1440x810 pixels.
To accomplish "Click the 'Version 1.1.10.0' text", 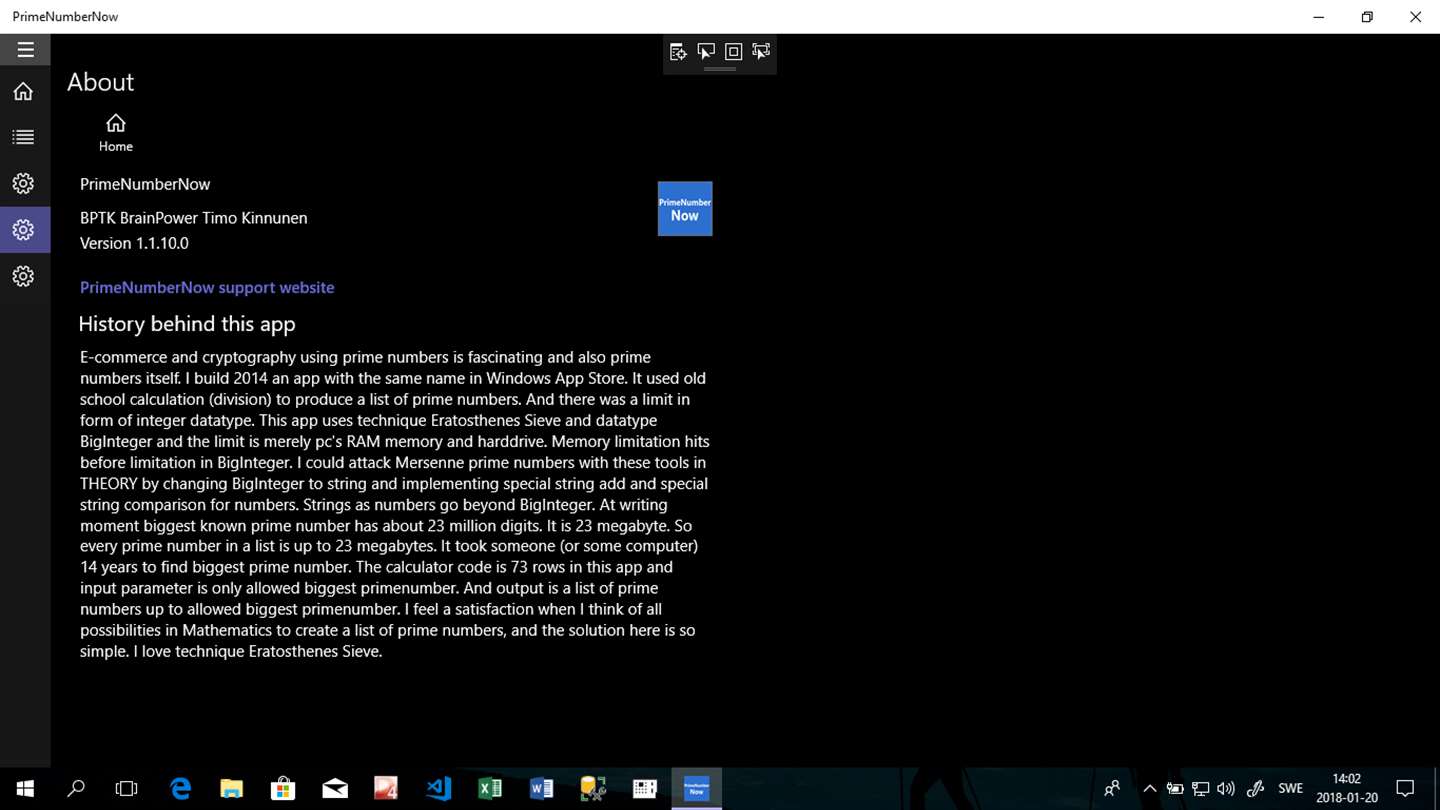I will pos(134,243).
